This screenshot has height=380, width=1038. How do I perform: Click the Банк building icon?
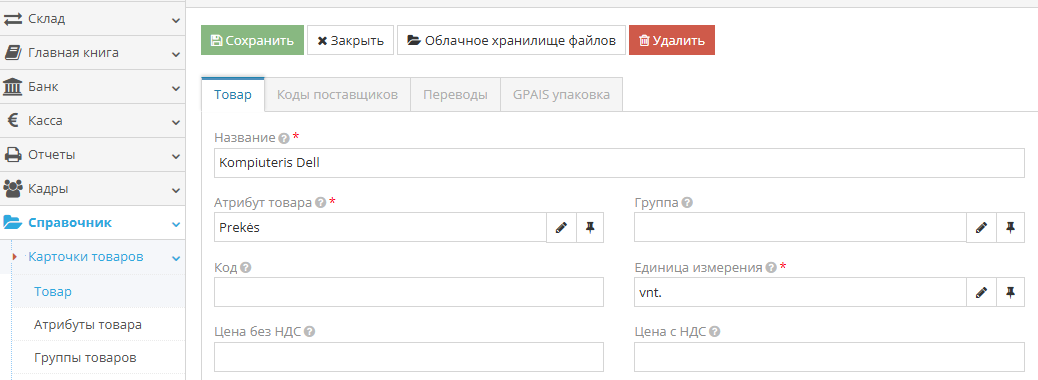click(x=13, y=87)
